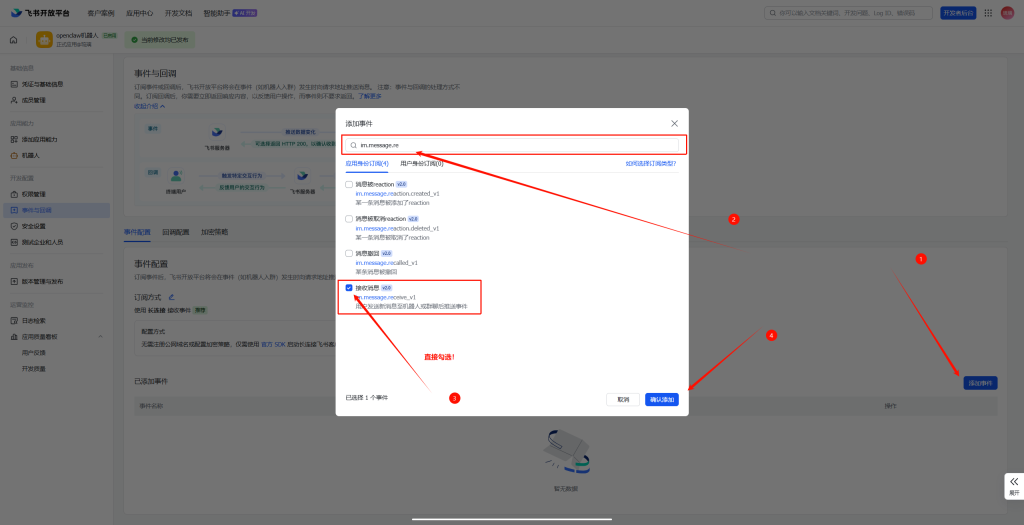Image resolution: width=1024 pixels, height=525 pixels.
Task: Go to the home icon
Action: pos(14,40)
